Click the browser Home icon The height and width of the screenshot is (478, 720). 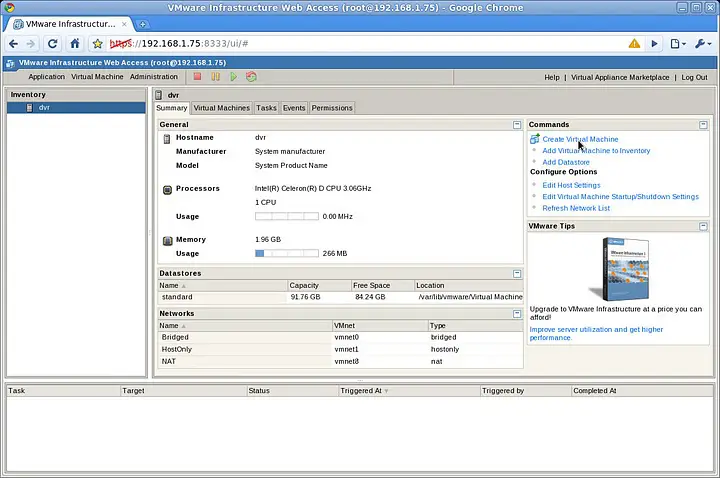coord(74,44)
